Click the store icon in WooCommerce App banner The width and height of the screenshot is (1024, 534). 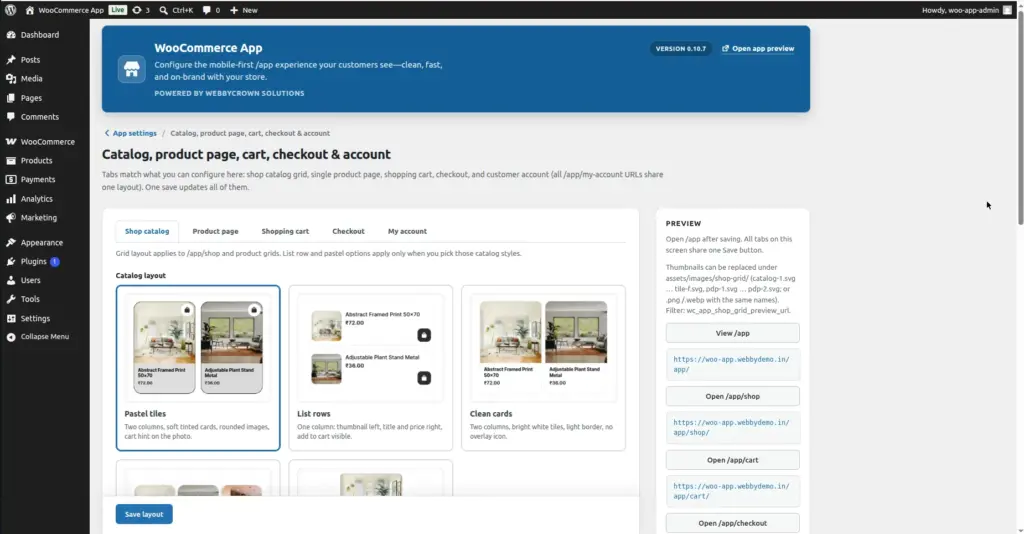[132, 69]
